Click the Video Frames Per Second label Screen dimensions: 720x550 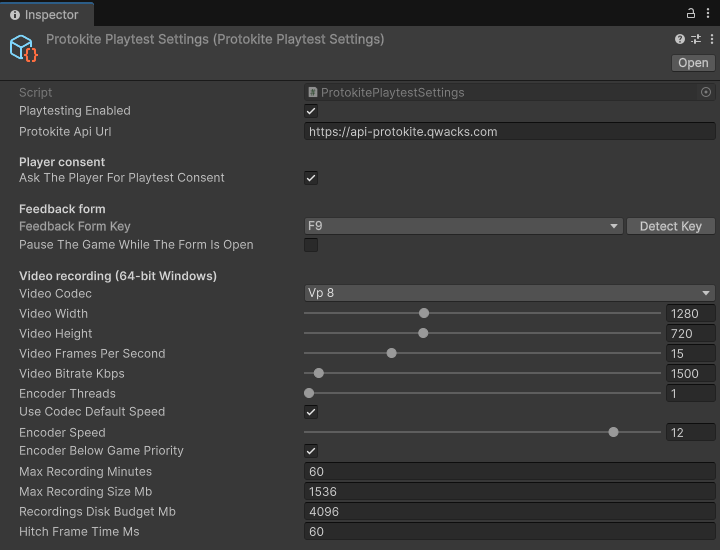click(92, 354)
